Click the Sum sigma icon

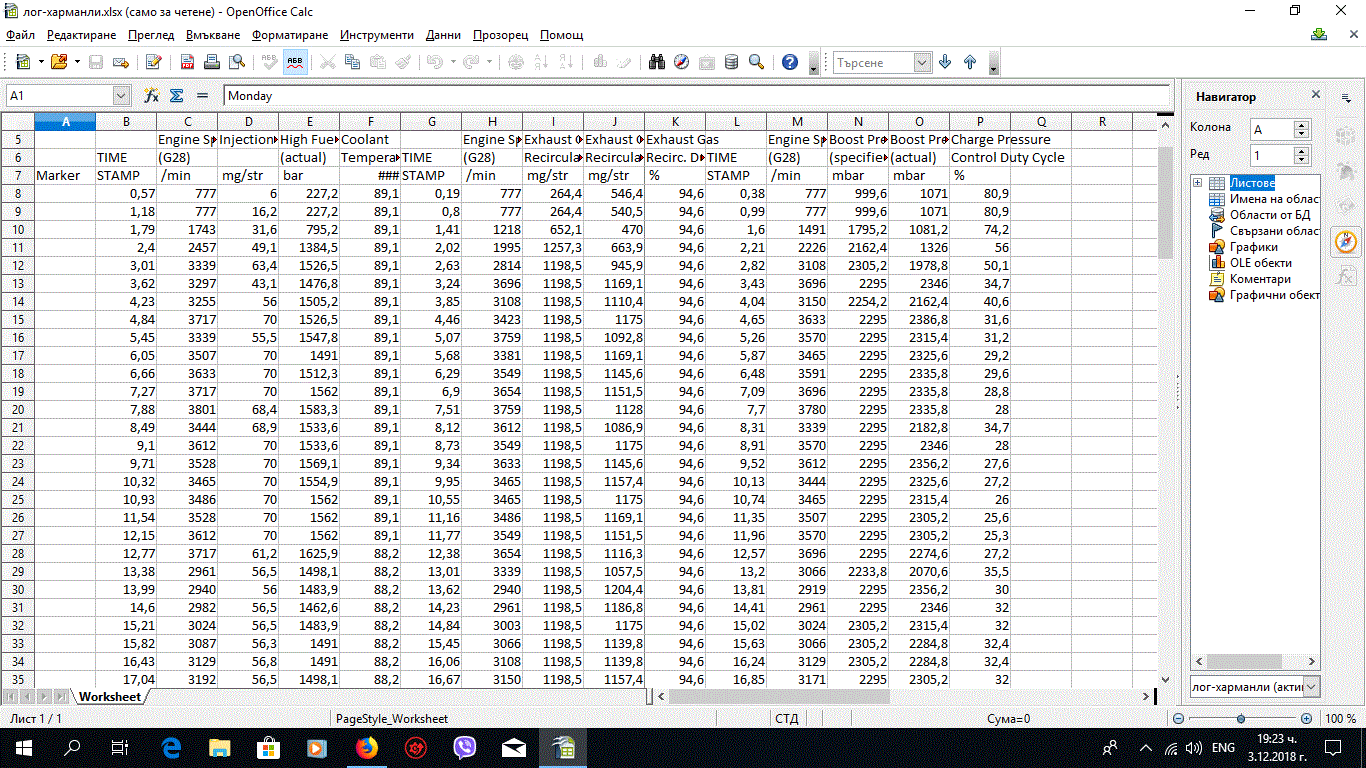pyautogui.click(x=176, y=96)
